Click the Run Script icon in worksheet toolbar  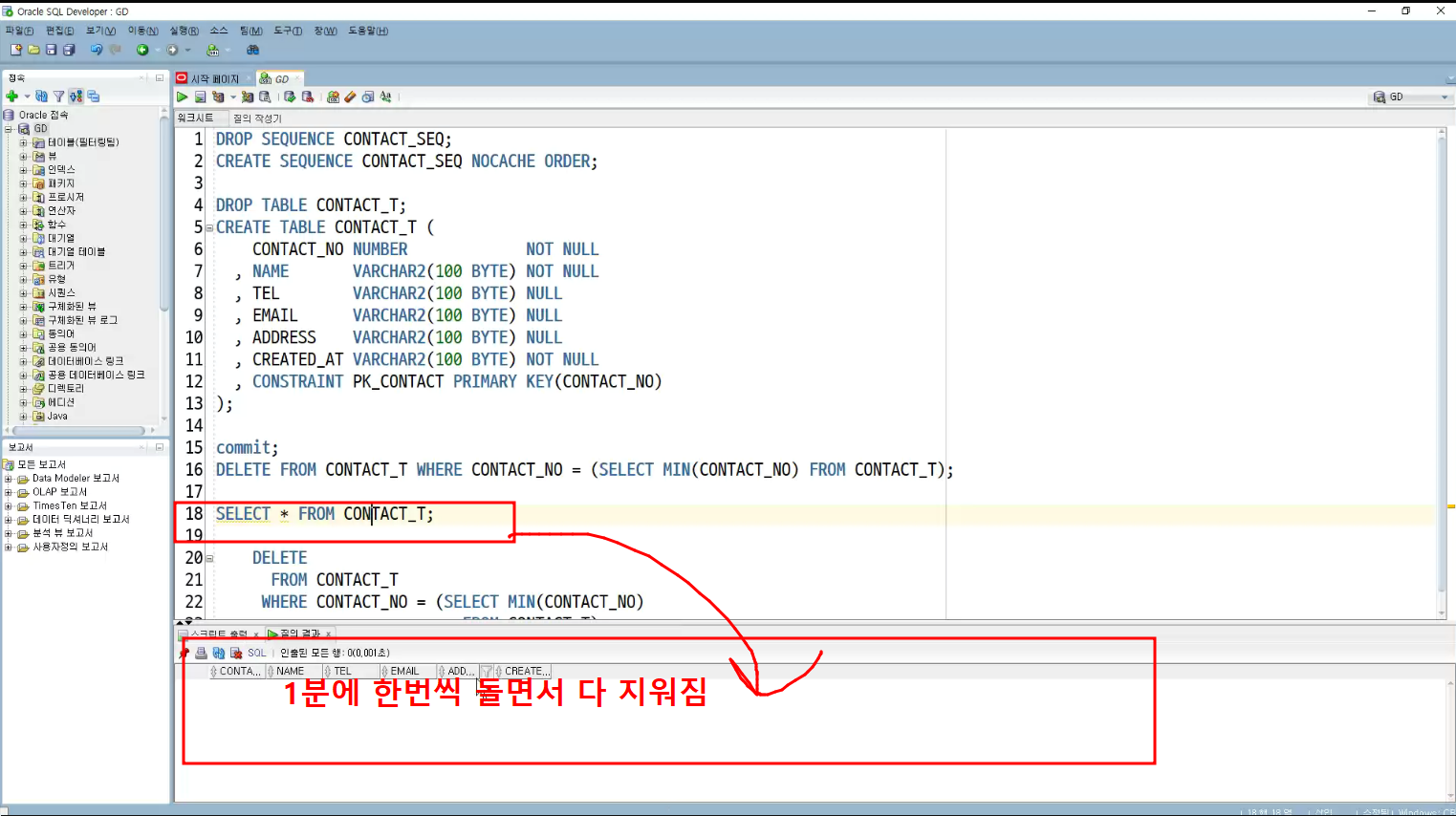pyautogui.click(x=200, y=97)
